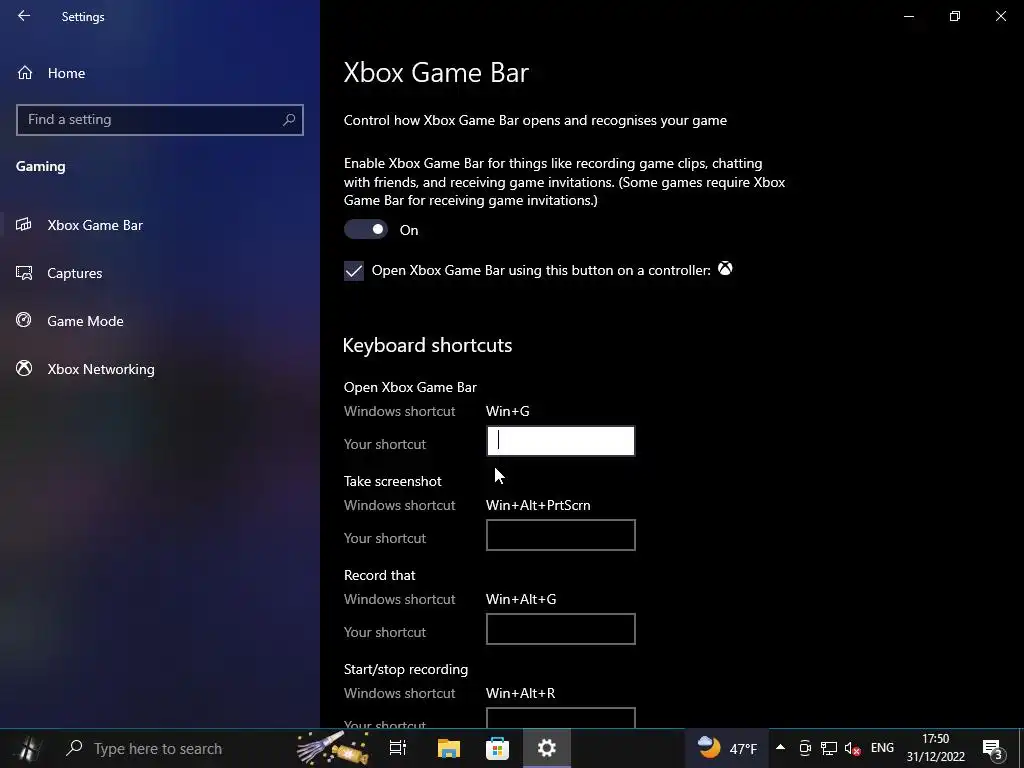
Task: Click the Captures sidebar icon
Action: [x=24, y=273]
